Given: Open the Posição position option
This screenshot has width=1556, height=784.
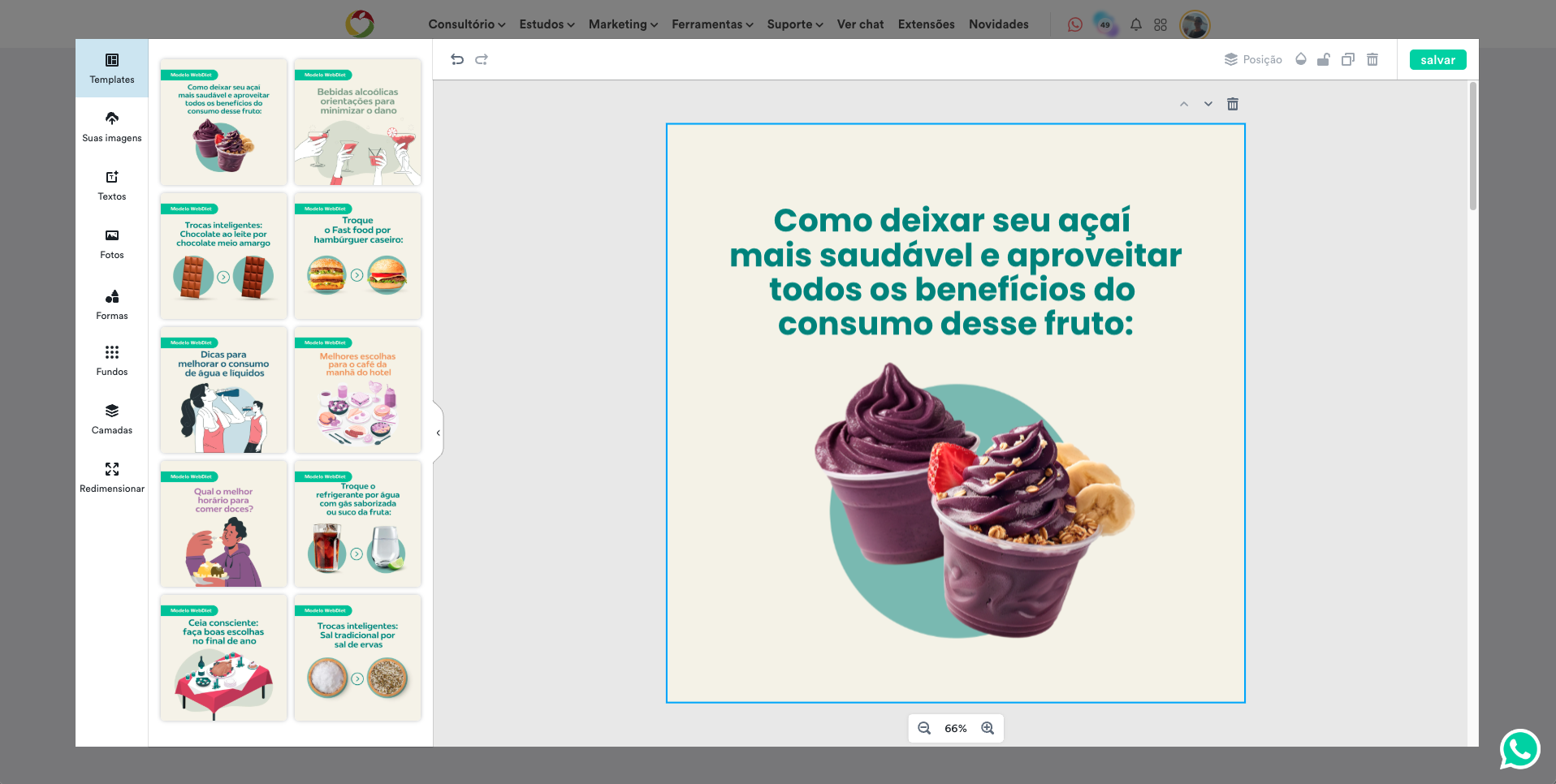Looking at the screenshot, I should coord(1253,59).
